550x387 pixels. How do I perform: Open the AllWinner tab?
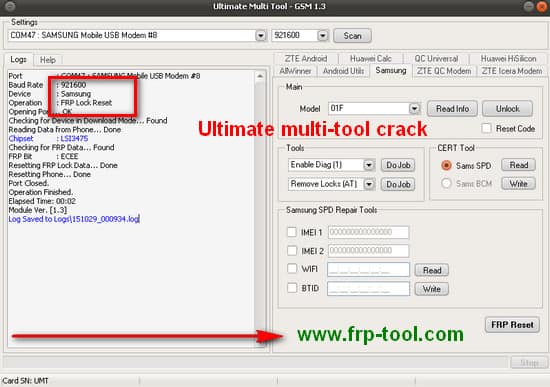(x=295, y=71)
